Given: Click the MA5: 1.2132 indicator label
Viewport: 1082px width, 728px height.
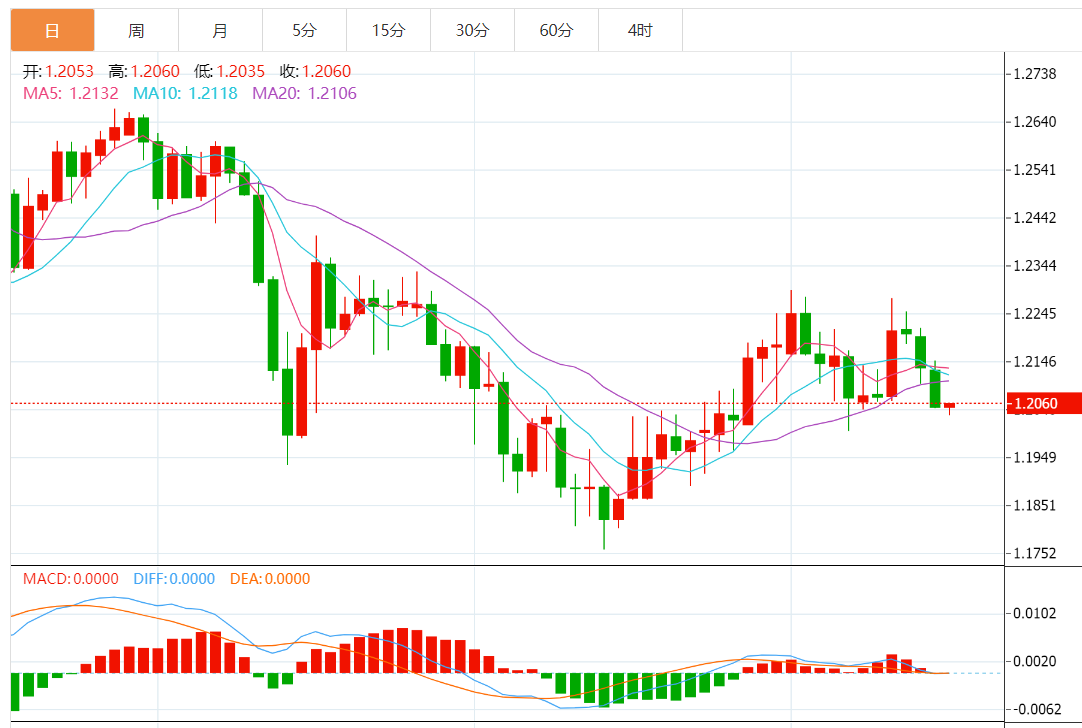Looking at the screenshot, I should click(x=70, y=93).
